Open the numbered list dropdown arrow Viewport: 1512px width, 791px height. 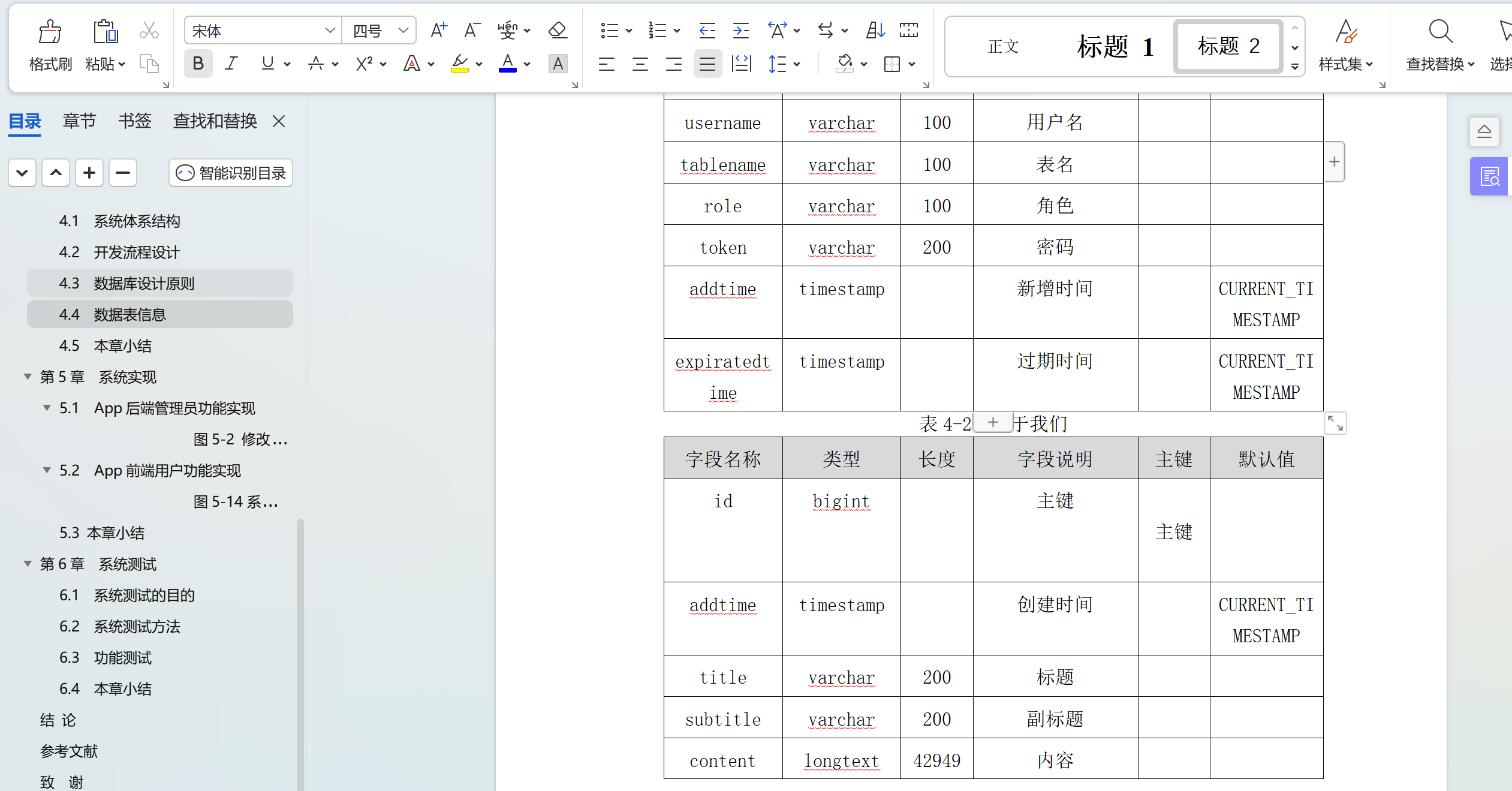point(677,31)
